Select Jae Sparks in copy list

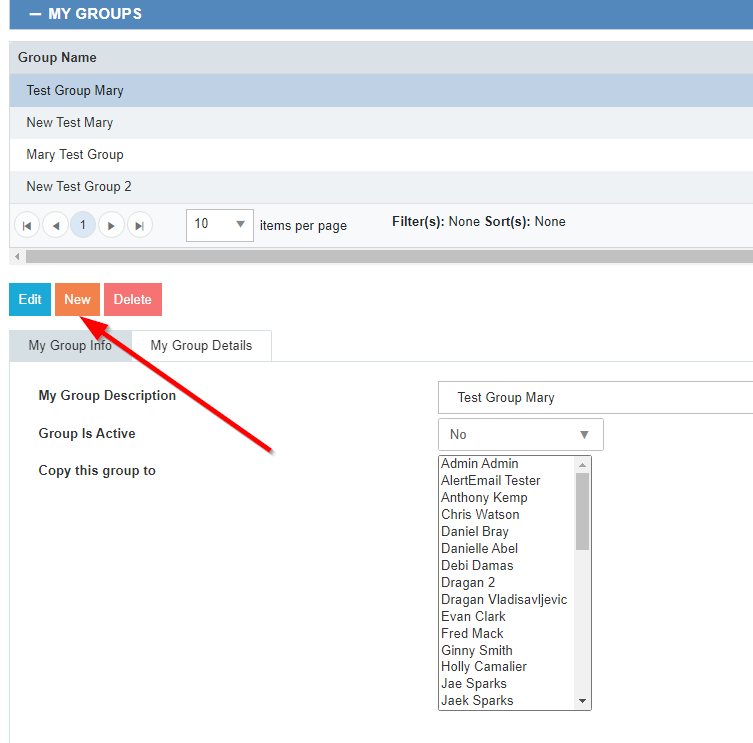507,683
